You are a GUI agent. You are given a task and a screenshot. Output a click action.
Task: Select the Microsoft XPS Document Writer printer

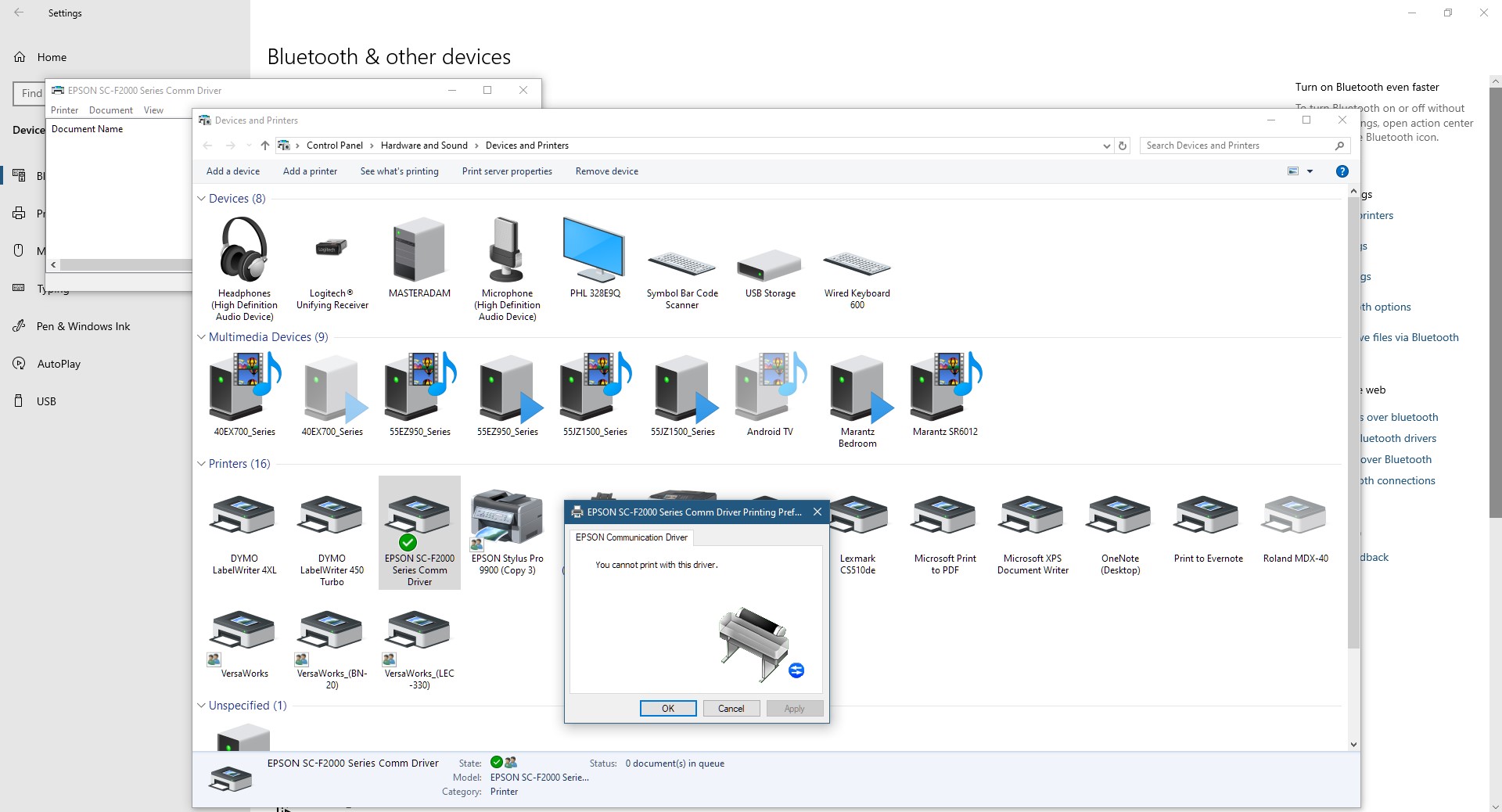[x=1033, y=536]
